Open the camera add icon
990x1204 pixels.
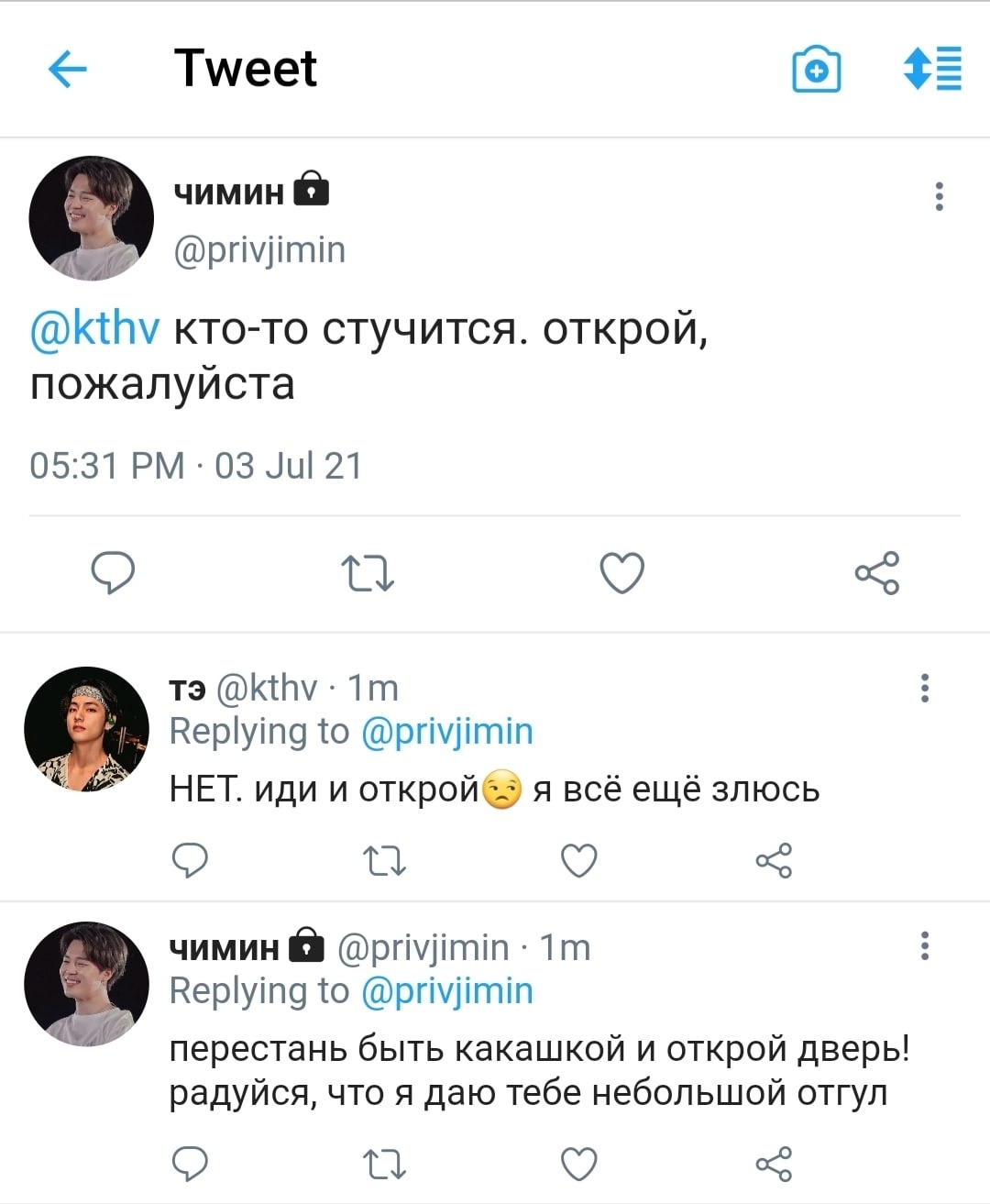point(816,69)
